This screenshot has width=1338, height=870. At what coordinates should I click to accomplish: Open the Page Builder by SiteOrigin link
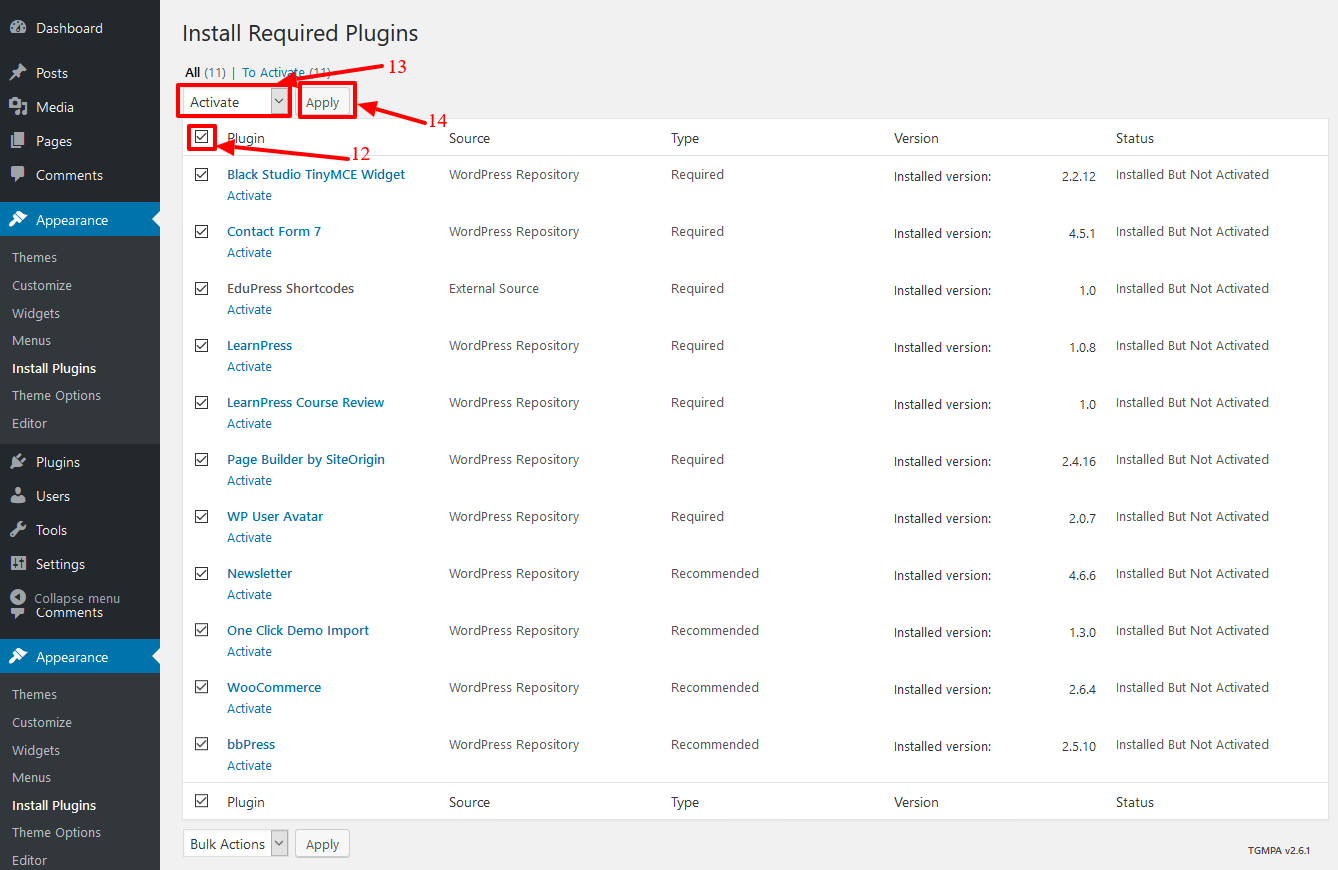click(x=306, y=459)
